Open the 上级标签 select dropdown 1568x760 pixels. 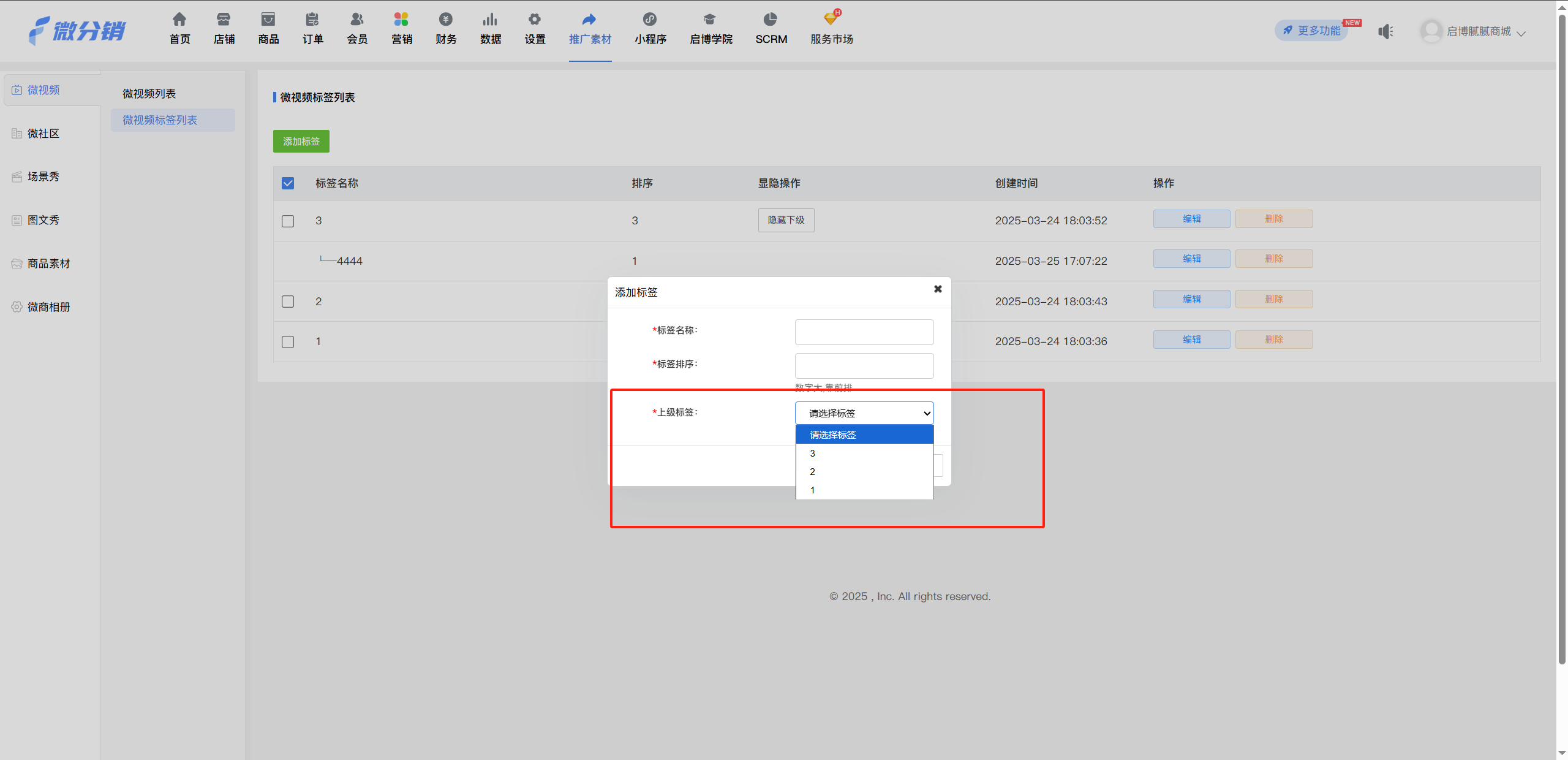864,413
